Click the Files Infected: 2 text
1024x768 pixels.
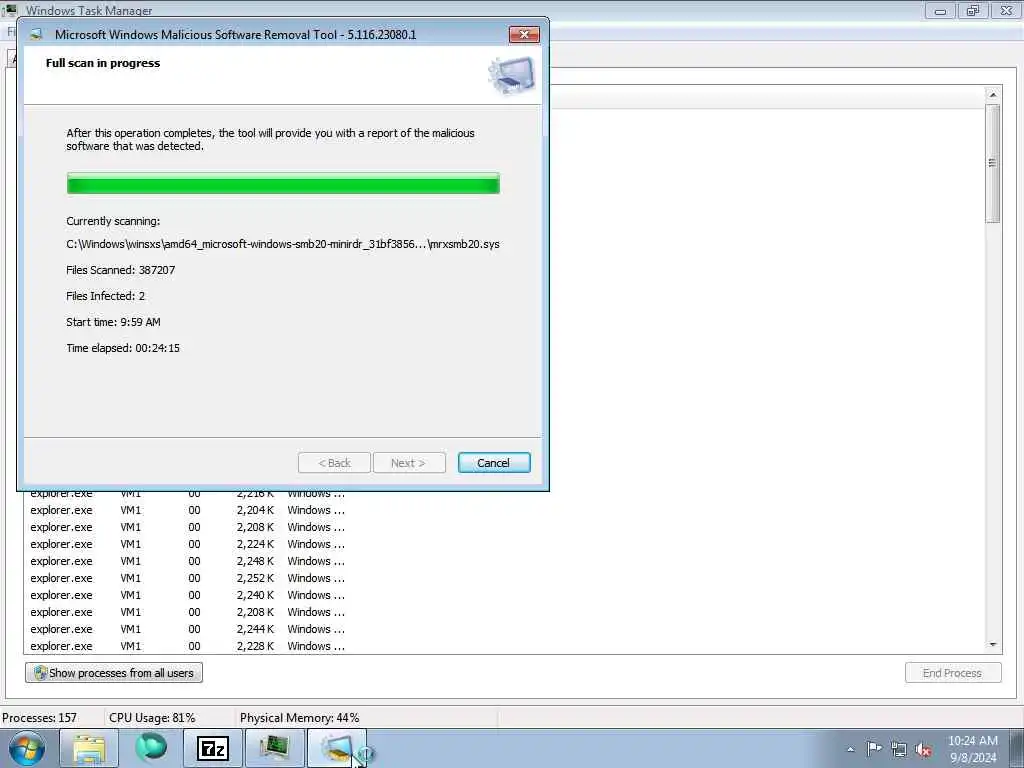pyautogui.click(x=106, y=296)
